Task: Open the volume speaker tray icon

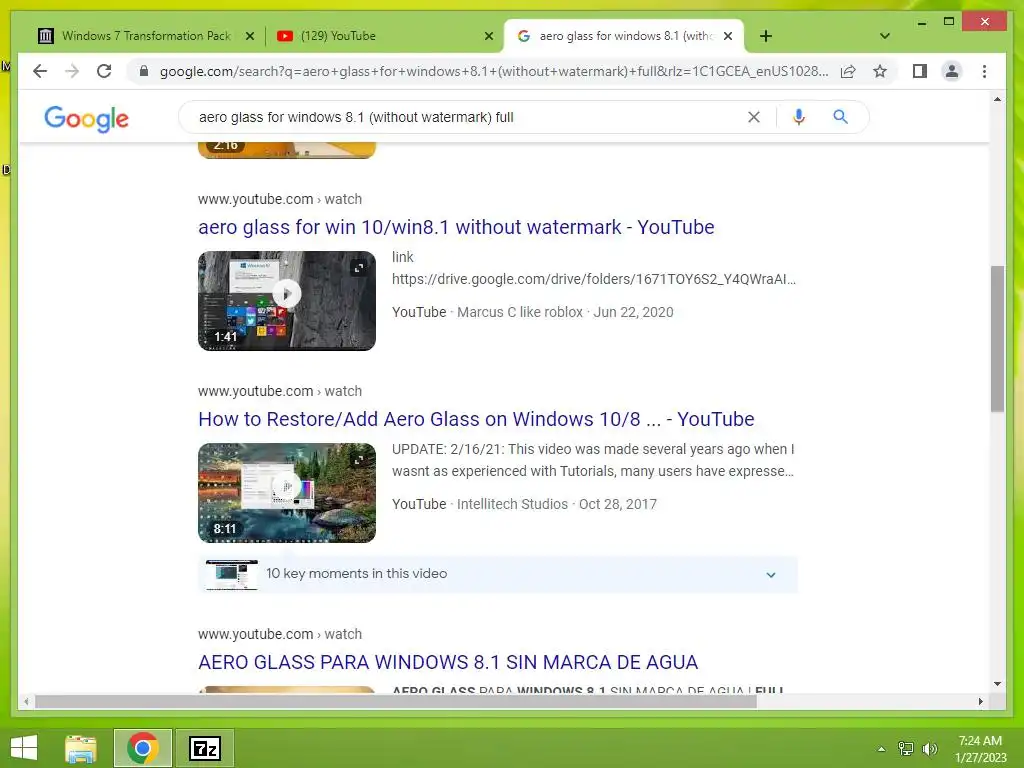Action: click(930, 749)
